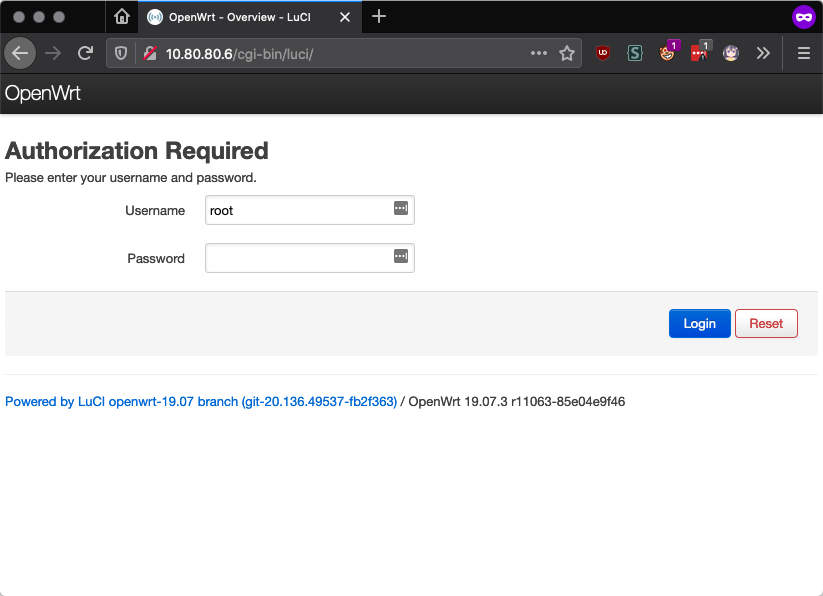The image size is (823, 596).
Task: Click the forward navigation arrow
Action: coord(53,53)
